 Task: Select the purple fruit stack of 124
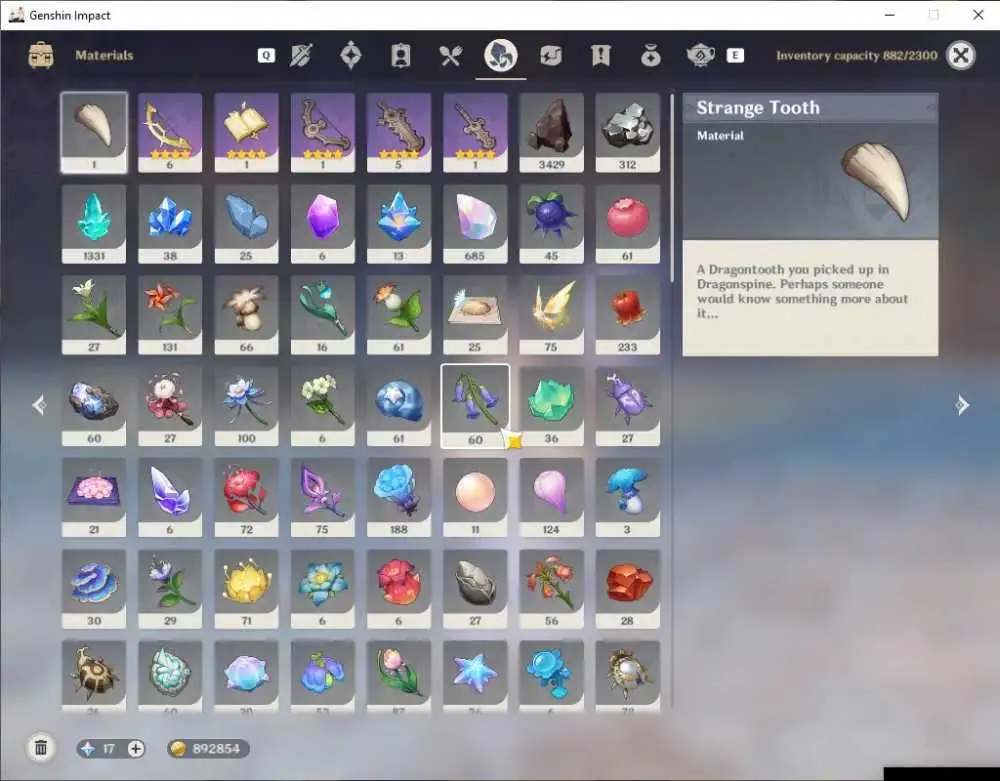551,497
